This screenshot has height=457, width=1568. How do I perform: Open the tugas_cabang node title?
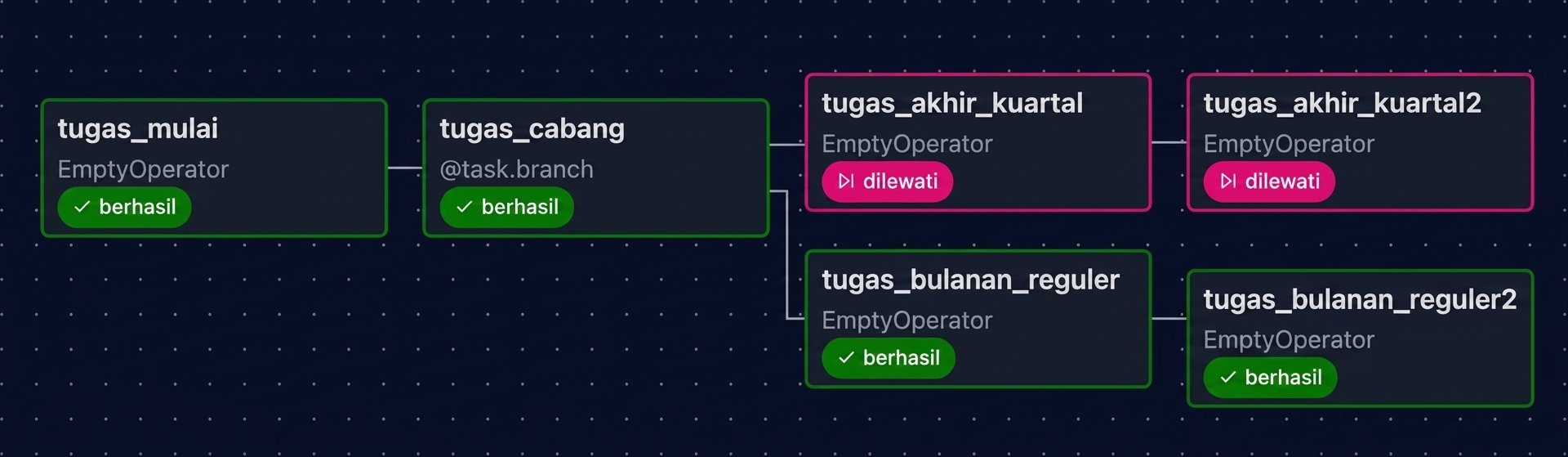click(532, 129)
